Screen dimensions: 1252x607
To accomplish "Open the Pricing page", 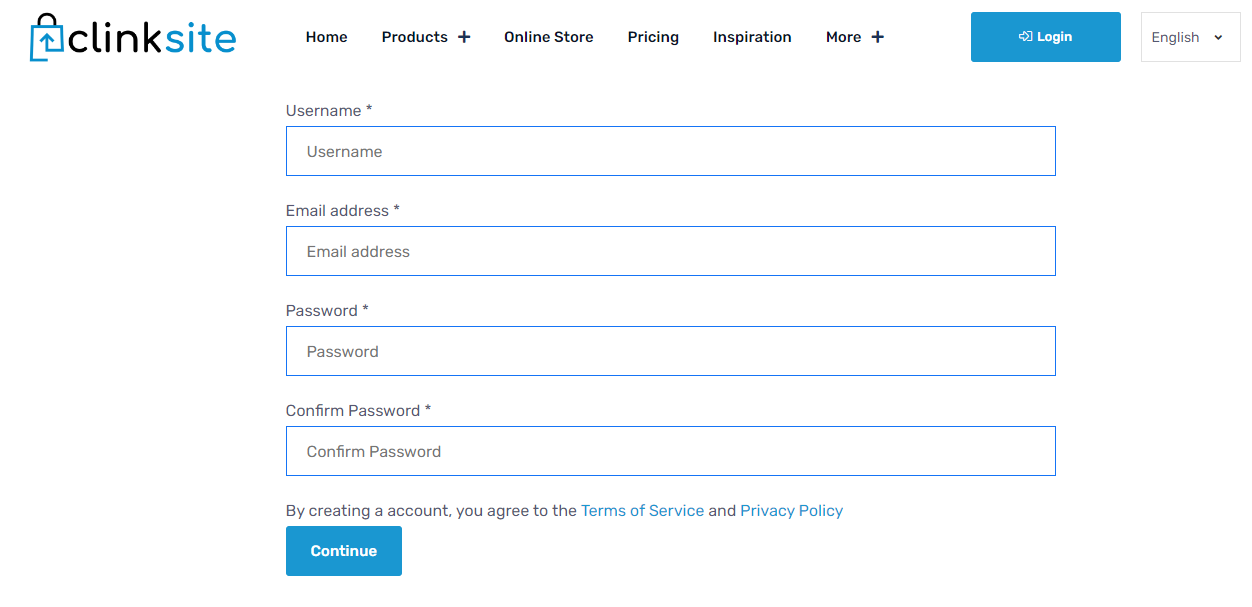I will point(653,37).
